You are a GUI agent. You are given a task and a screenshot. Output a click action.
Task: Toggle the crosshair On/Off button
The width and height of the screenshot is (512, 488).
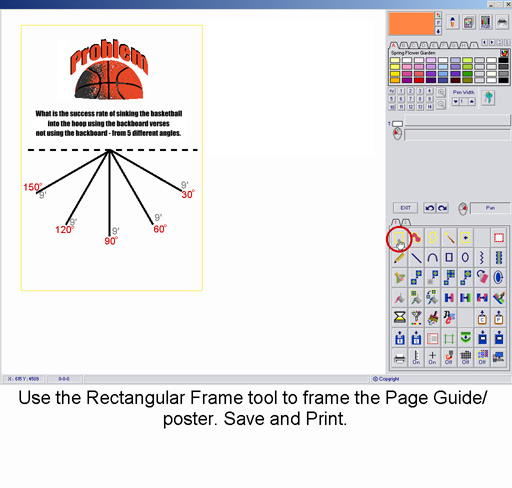pyautogui.click(x=432, y=358)
